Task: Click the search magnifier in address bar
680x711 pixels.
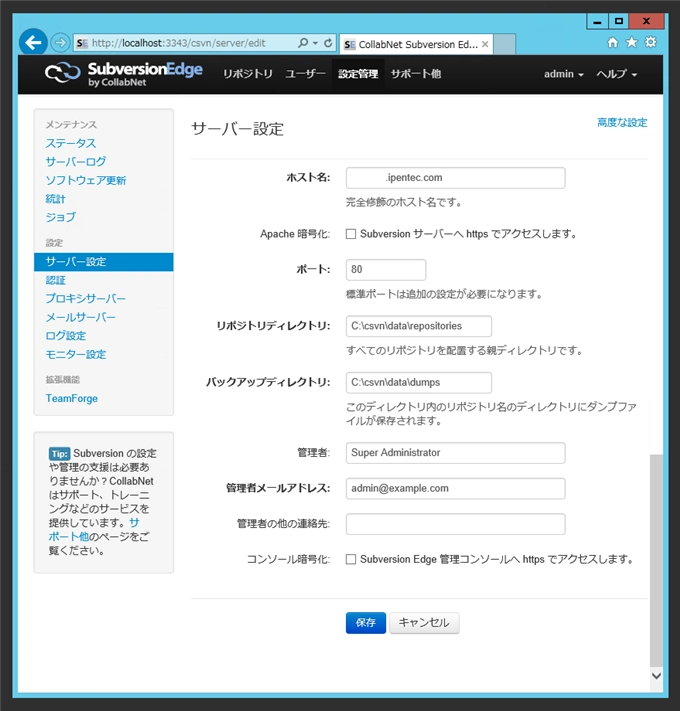Action: point(303,43)
